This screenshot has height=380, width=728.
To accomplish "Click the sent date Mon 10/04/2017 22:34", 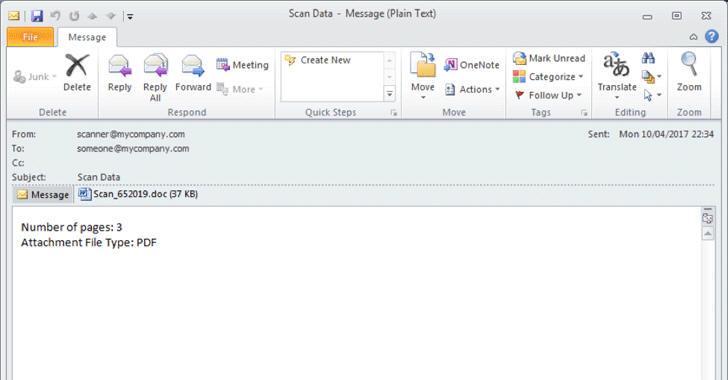I will tap(666, 134).
